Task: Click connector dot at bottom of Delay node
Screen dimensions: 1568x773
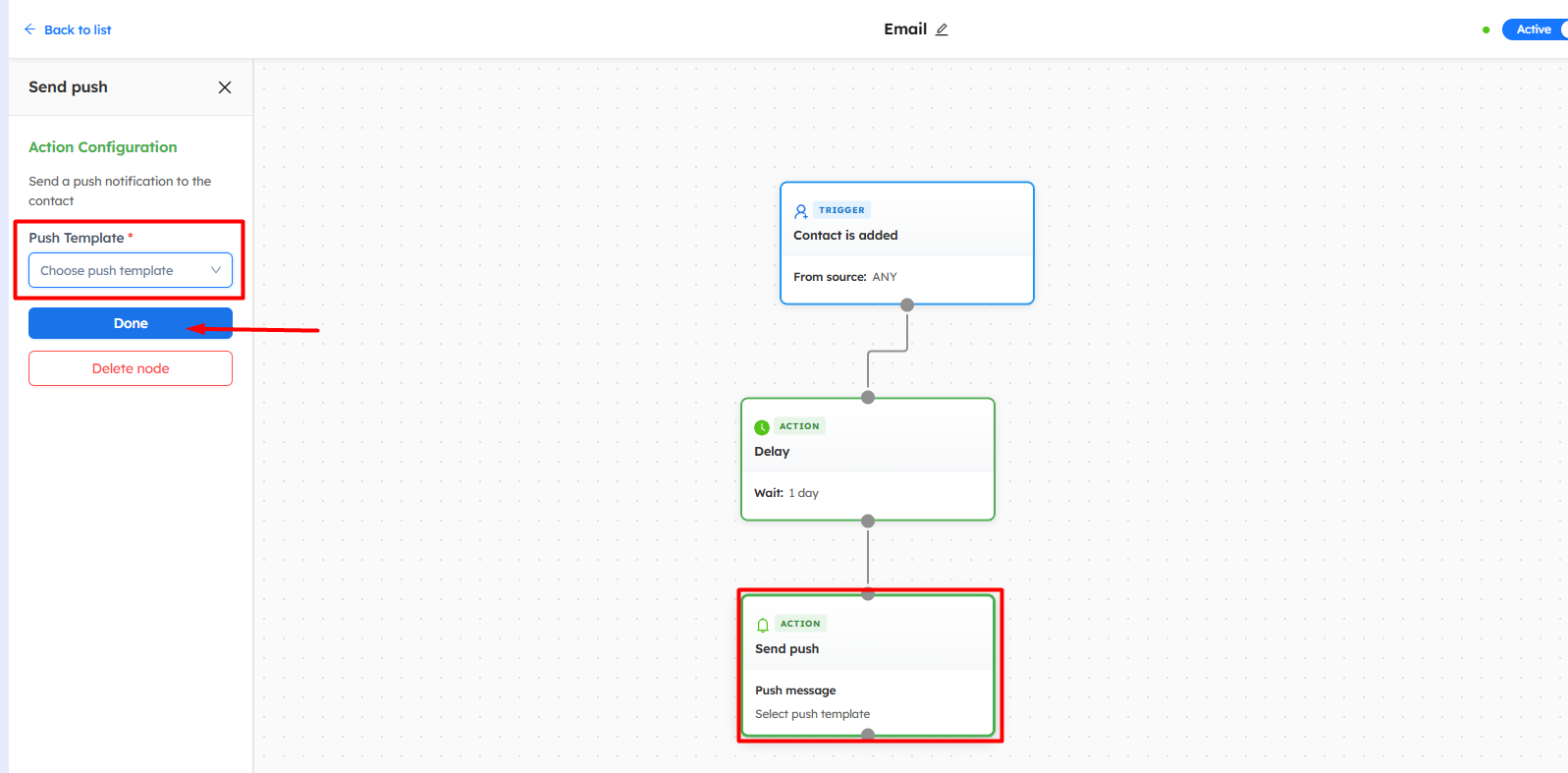Action: pos(868,522)
